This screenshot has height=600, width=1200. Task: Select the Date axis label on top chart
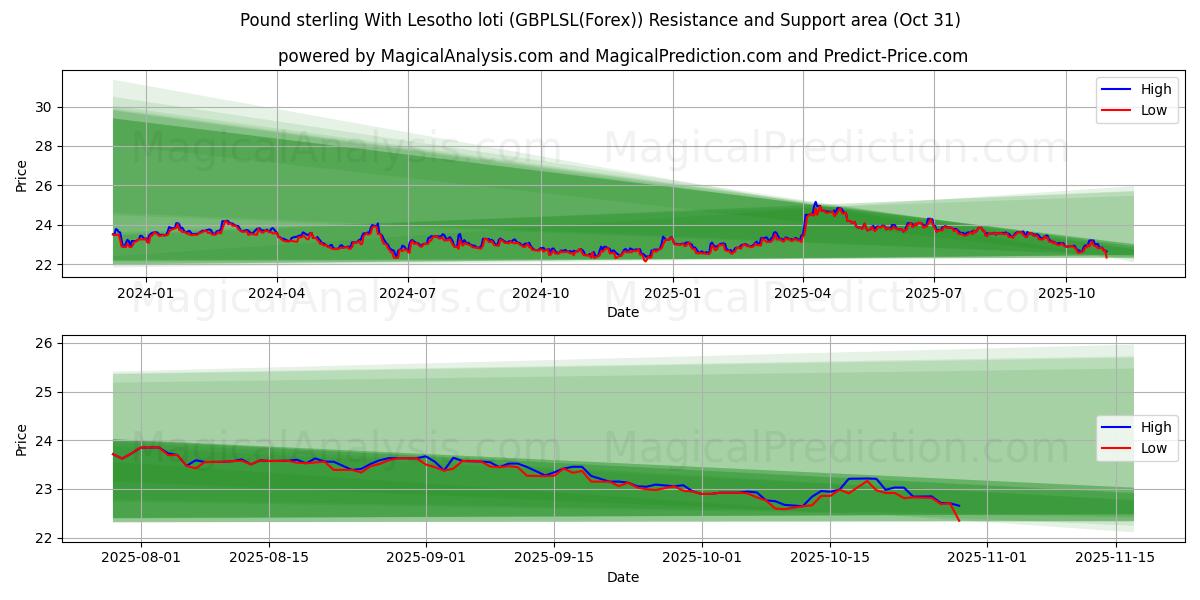621,313
